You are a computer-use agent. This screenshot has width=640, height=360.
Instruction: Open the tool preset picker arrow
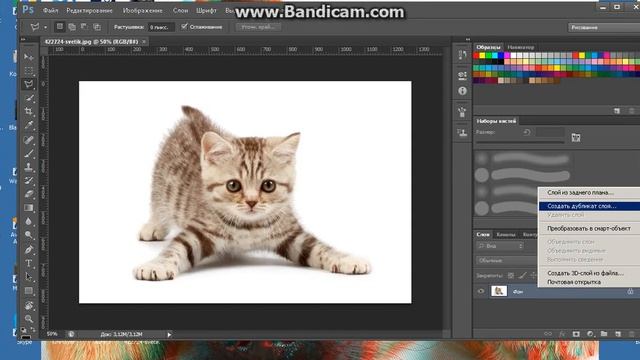(x=45, y=27)
